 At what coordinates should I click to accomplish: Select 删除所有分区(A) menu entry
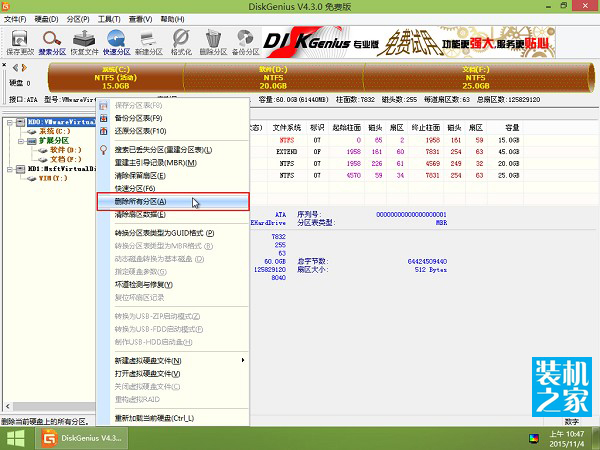tap(173, 202)
